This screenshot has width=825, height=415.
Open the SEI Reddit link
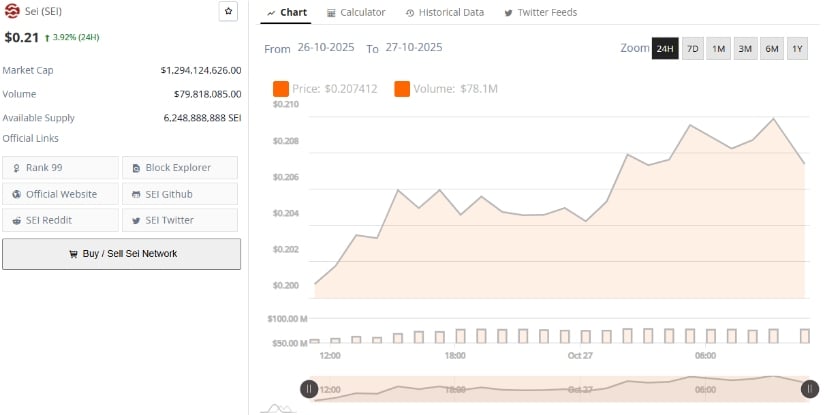pyautogui.click(x=60, y=220)
